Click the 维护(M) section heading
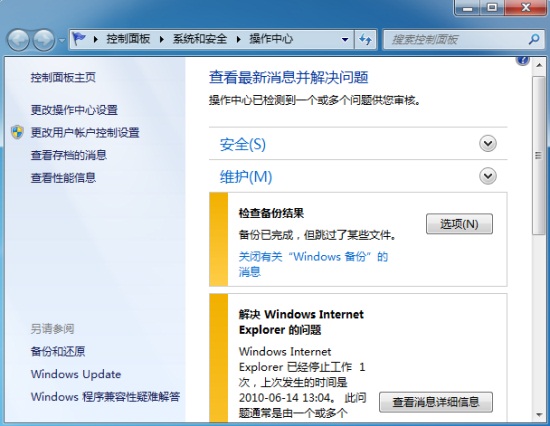The width and height of the screenshot is (550, 426). click(246, 177)
